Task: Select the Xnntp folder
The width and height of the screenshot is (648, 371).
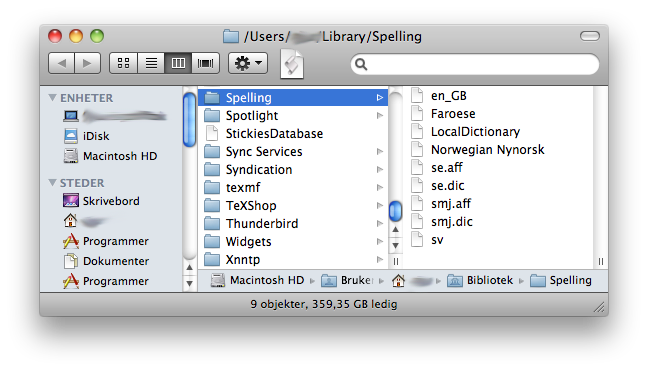Action: 293,259
